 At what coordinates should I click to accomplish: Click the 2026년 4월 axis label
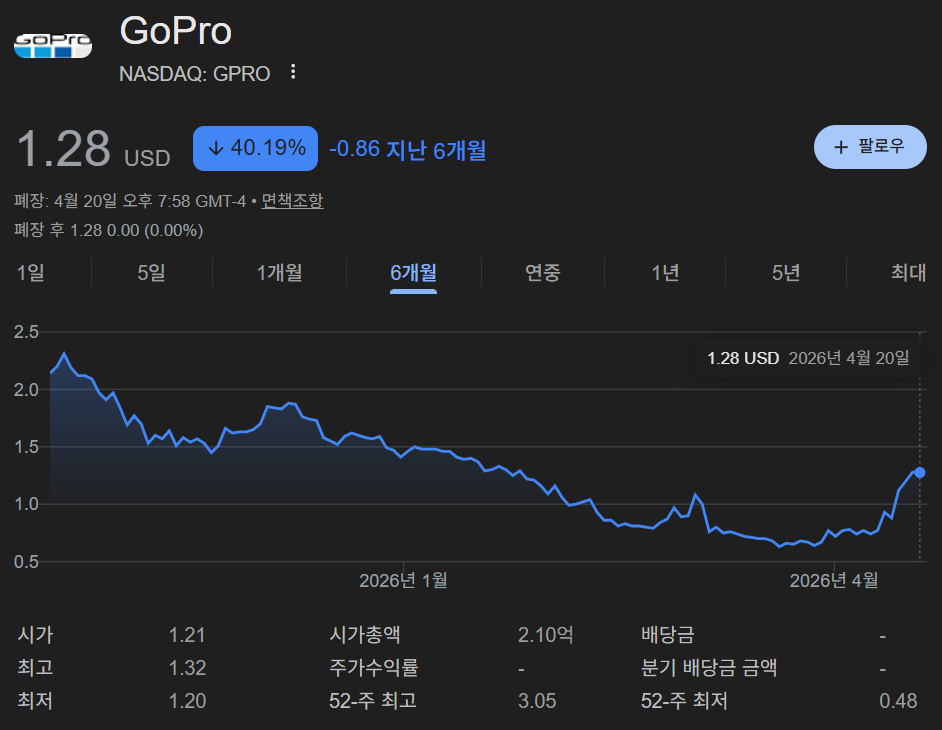coord(834,580)
